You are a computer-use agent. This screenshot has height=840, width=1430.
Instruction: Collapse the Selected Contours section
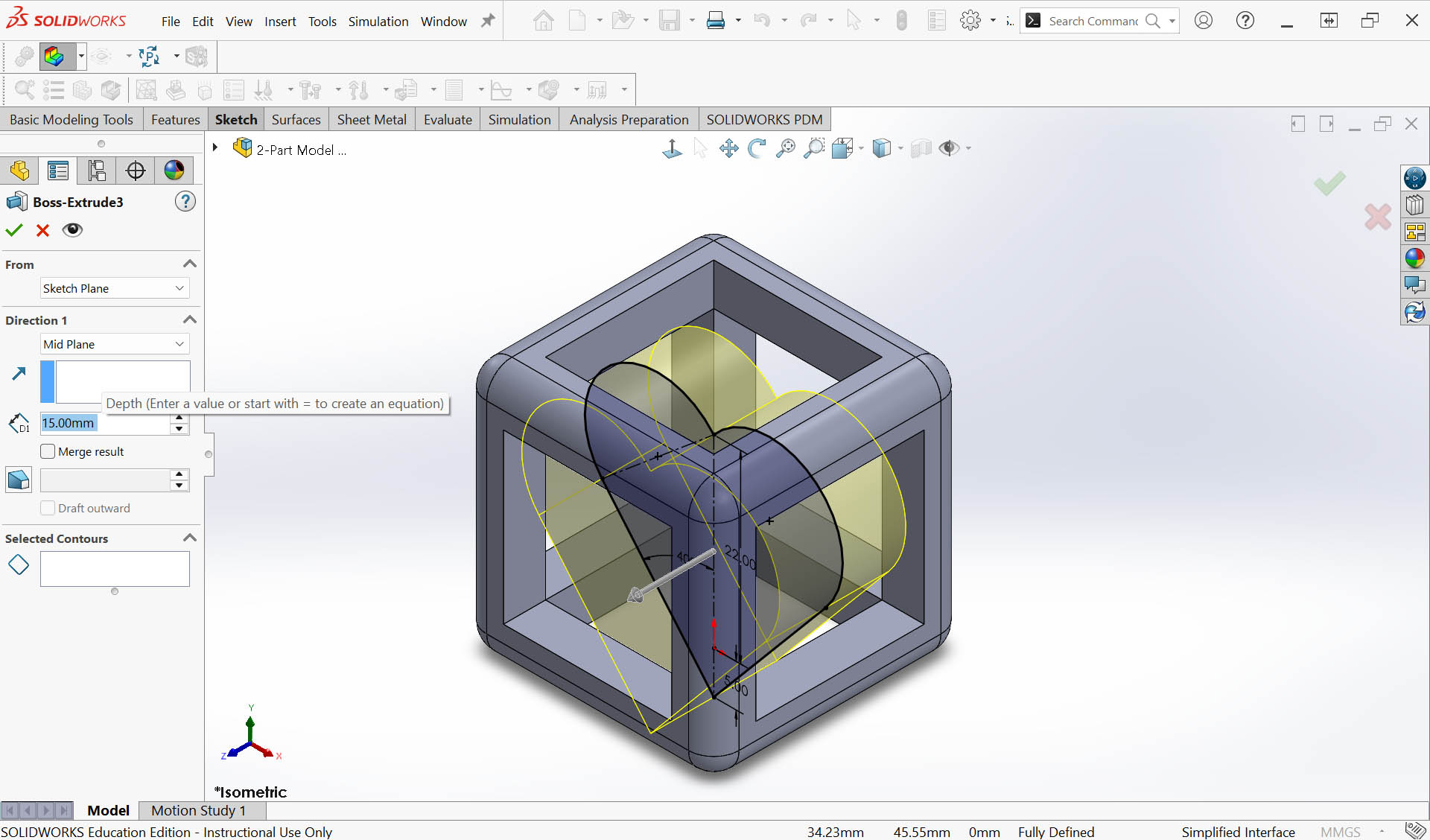coord(189,538)
